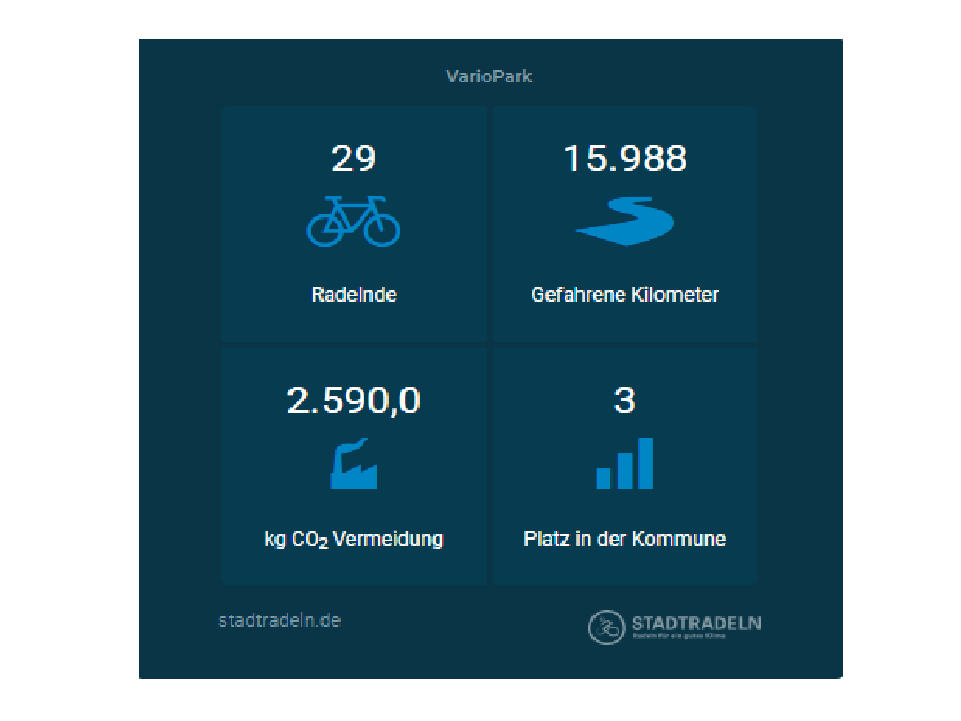Click the Platz in der Kommune label
961x721 pixels.
click(625, 539)
